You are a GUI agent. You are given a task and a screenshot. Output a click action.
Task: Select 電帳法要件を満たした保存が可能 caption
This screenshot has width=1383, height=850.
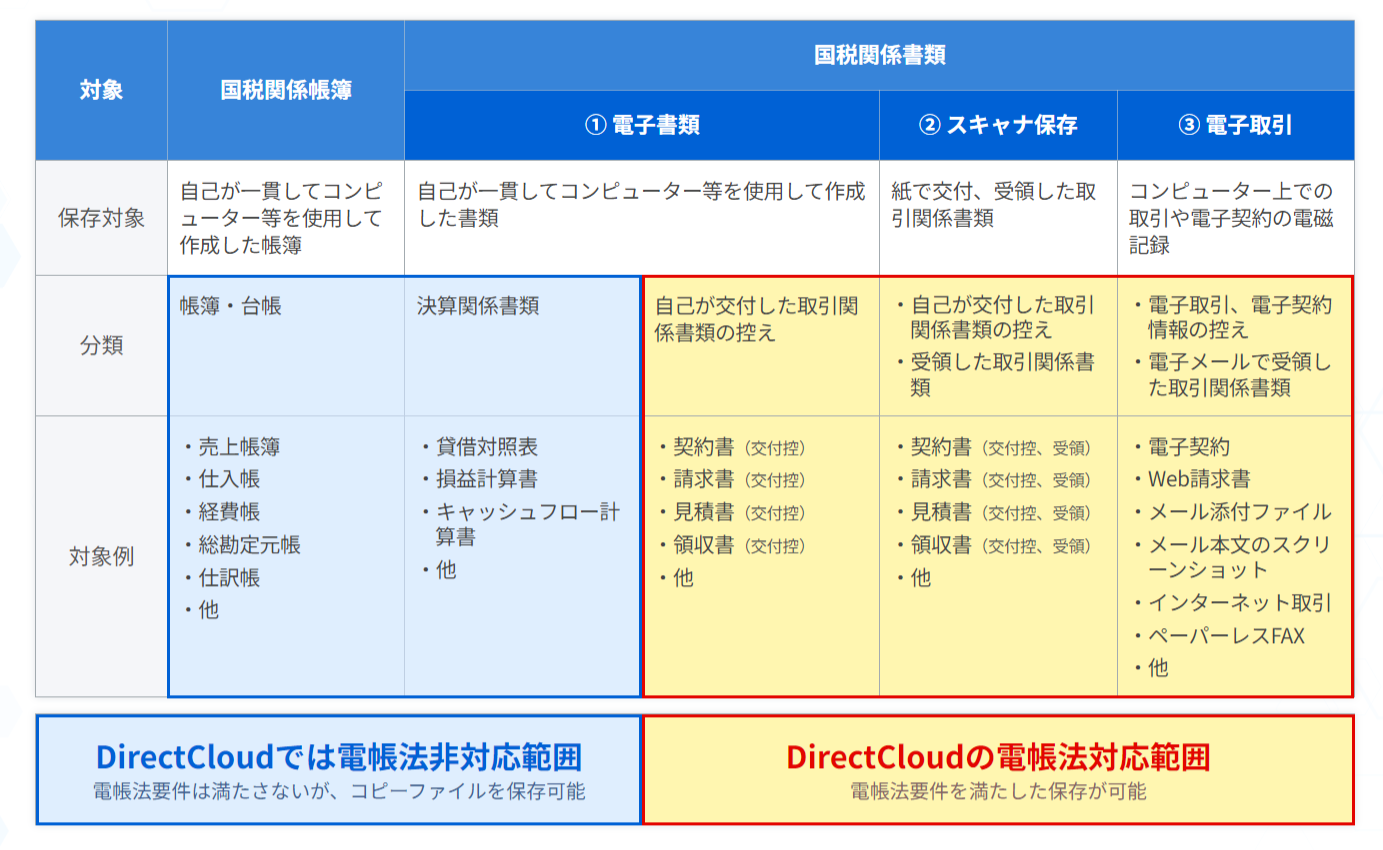pyautogui.click(x=998, y=791)
